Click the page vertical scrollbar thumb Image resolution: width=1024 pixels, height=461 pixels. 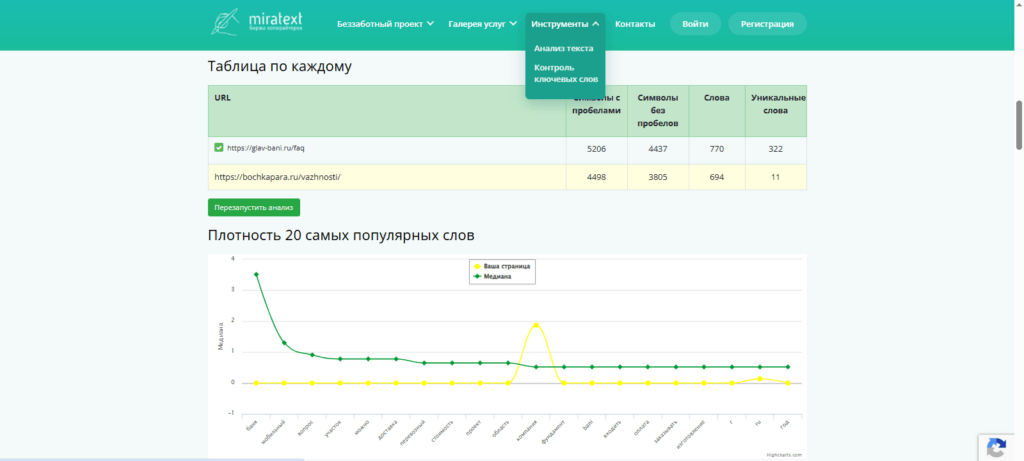1019,125
